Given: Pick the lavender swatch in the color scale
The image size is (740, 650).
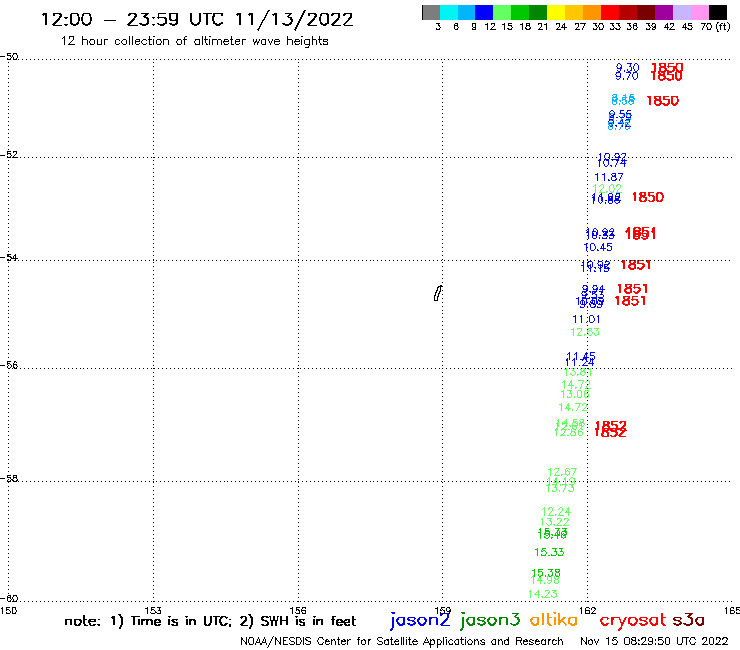Looking at the screenshot, I should point(682,12).
